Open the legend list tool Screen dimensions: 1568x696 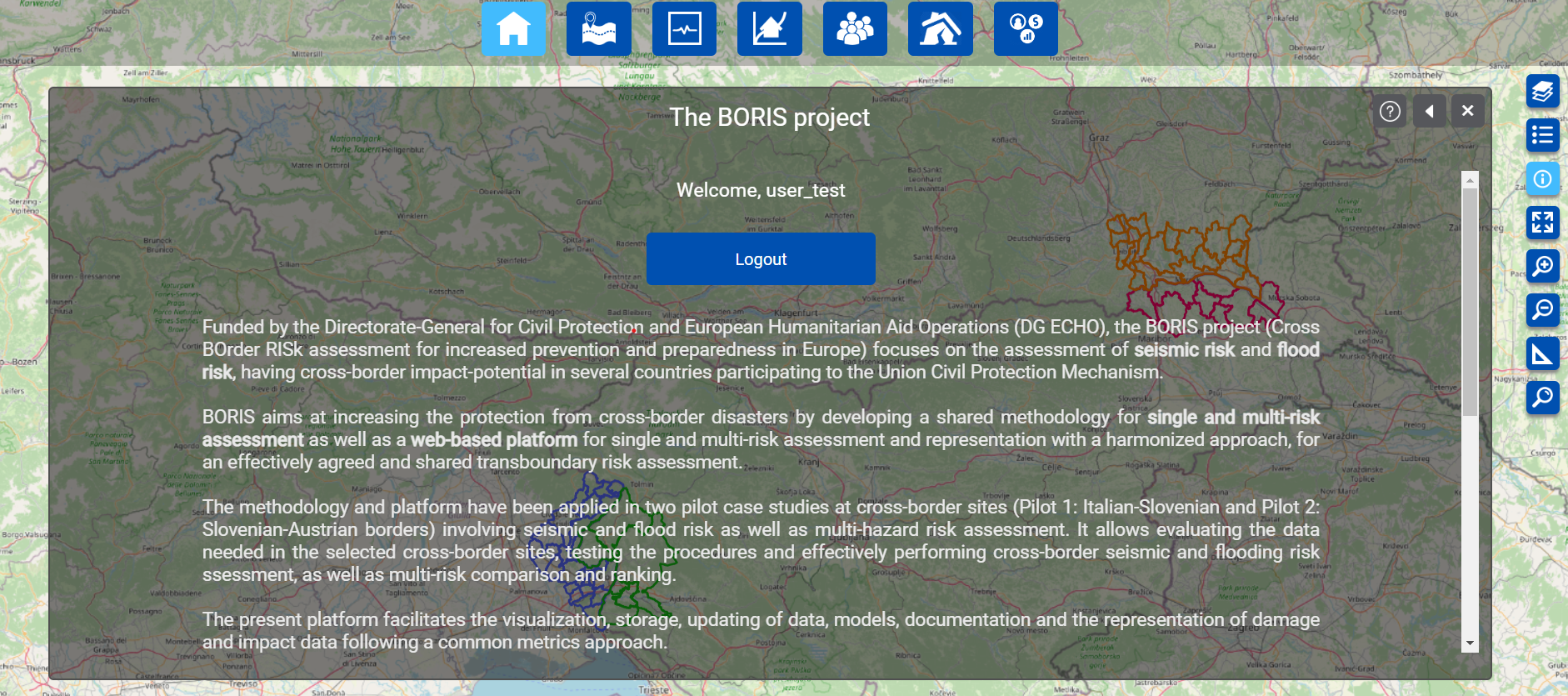[x=1542, y=135]
